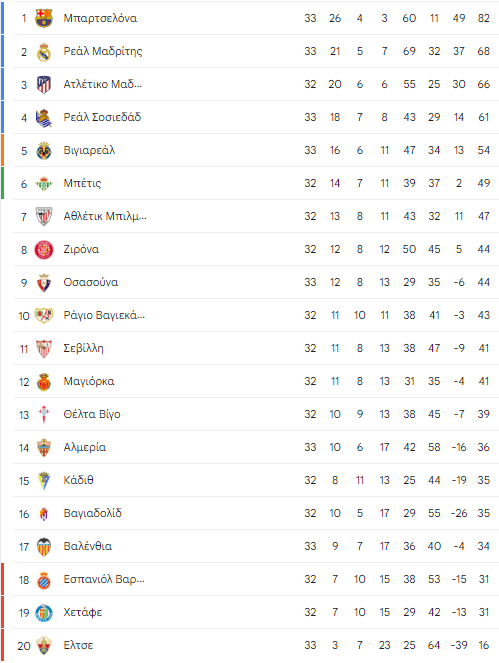This screenshot has width=499, height=663.
Task: Click the Real Sociedad crest icon
Action: 44,118
